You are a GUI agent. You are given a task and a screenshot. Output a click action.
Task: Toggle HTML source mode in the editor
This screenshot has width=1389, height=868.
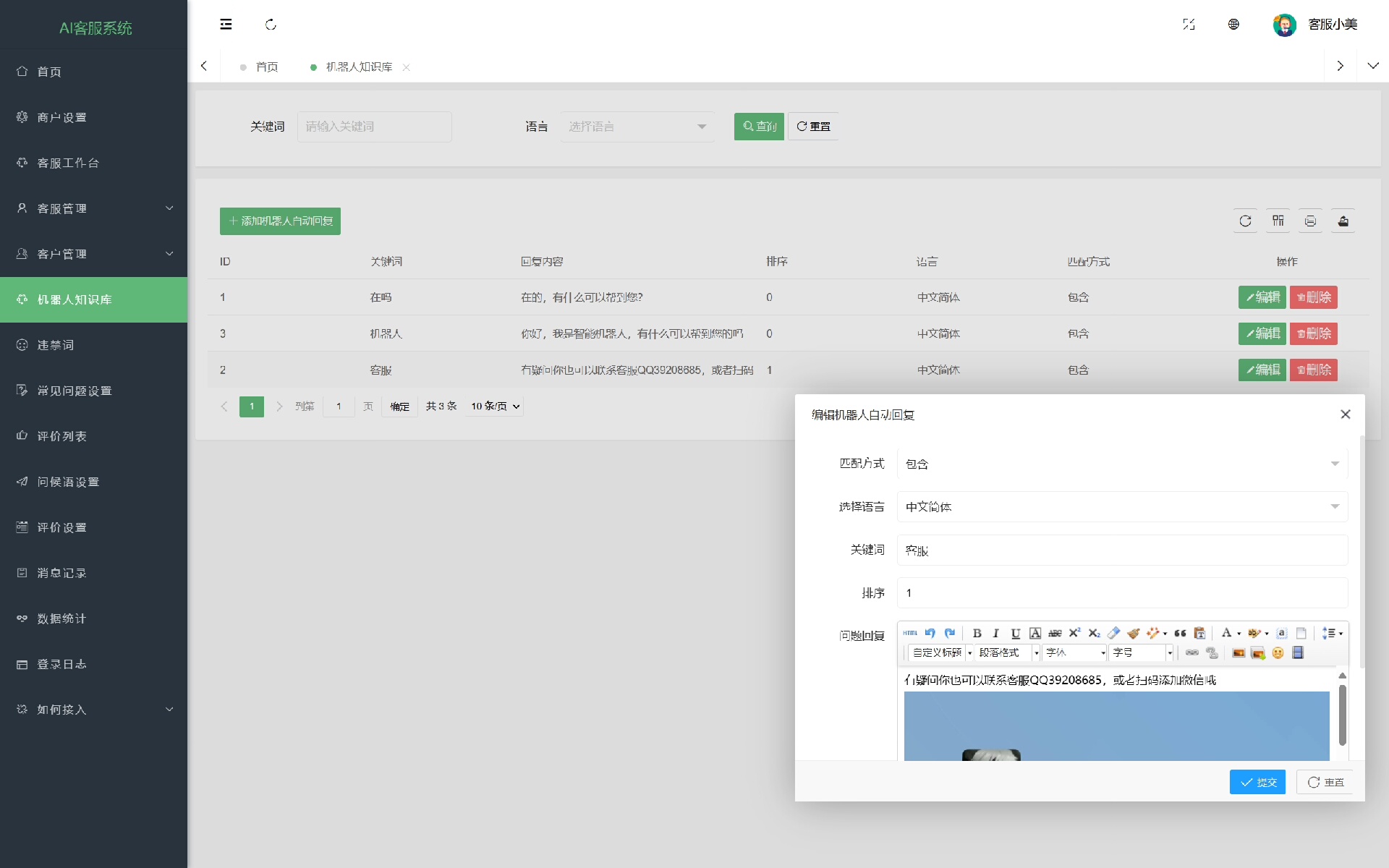pos(910,633)
